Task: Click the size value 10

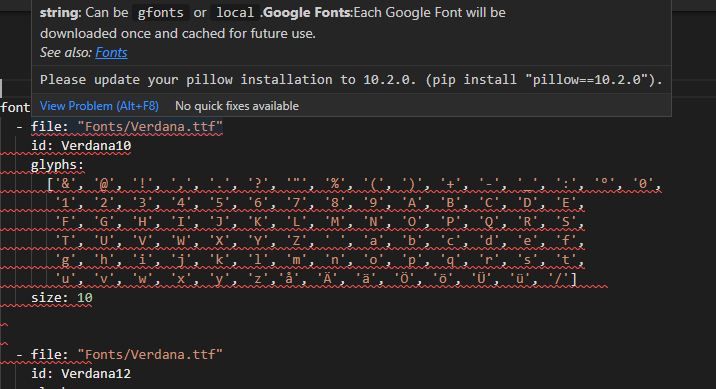Action: (84, 298)
